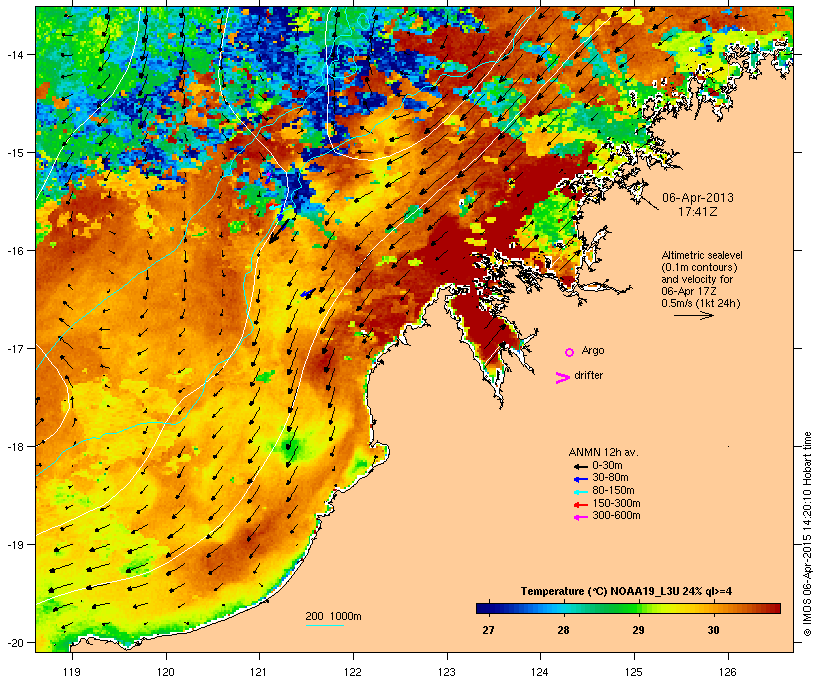
Task: Click the latitude axis label -20
Action: click(x=14, y=642)
